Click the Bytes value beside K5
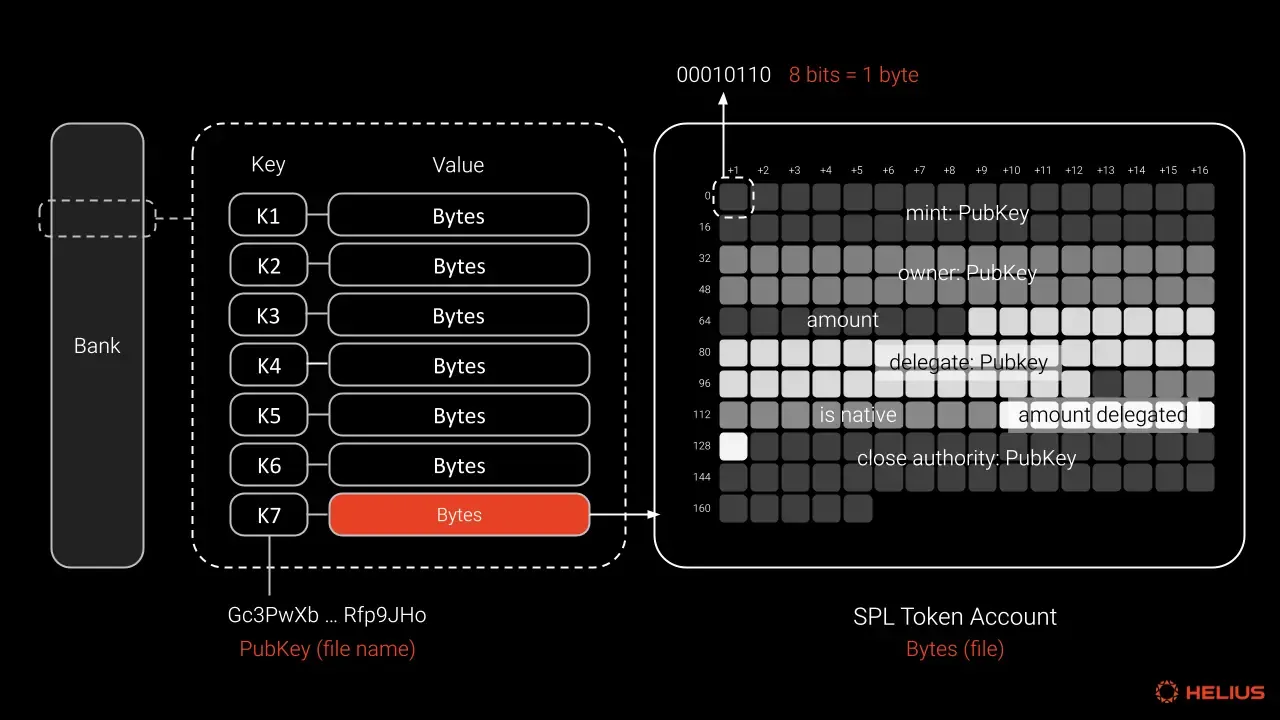The width and height of the screenshot is (1280, 720). click(x=459, y=416)
